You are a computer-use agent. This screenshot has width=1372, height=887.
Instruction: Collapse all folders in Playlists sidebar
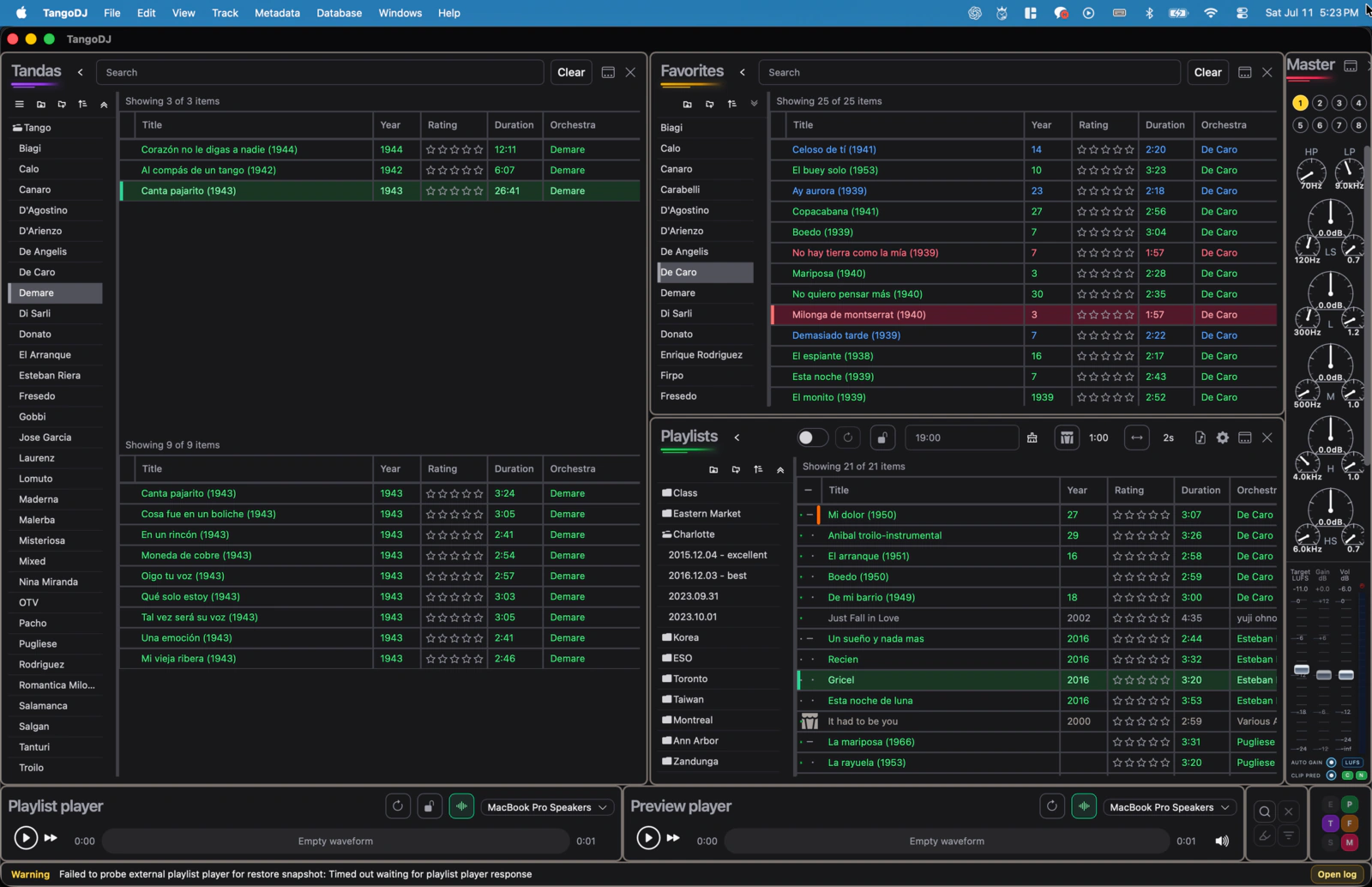pos(780,469)
